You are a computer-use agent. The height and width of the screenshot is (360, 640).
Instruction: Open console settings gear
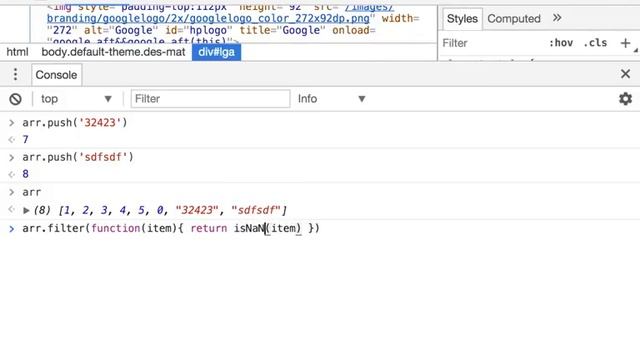pyautogui.click(x=625, y=99)
